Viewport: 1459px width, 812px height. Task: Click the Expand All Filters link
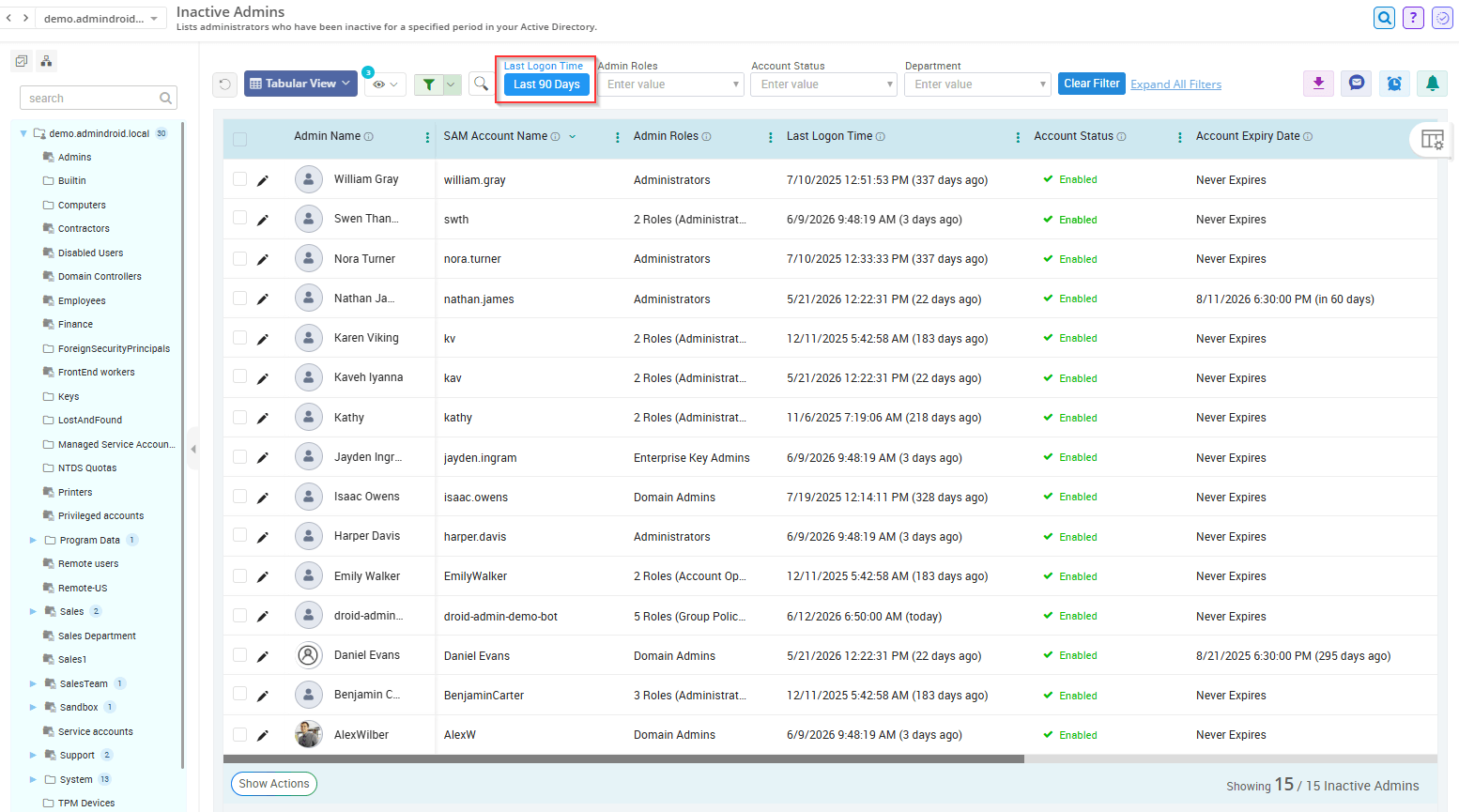click(x=1175, y=84)
